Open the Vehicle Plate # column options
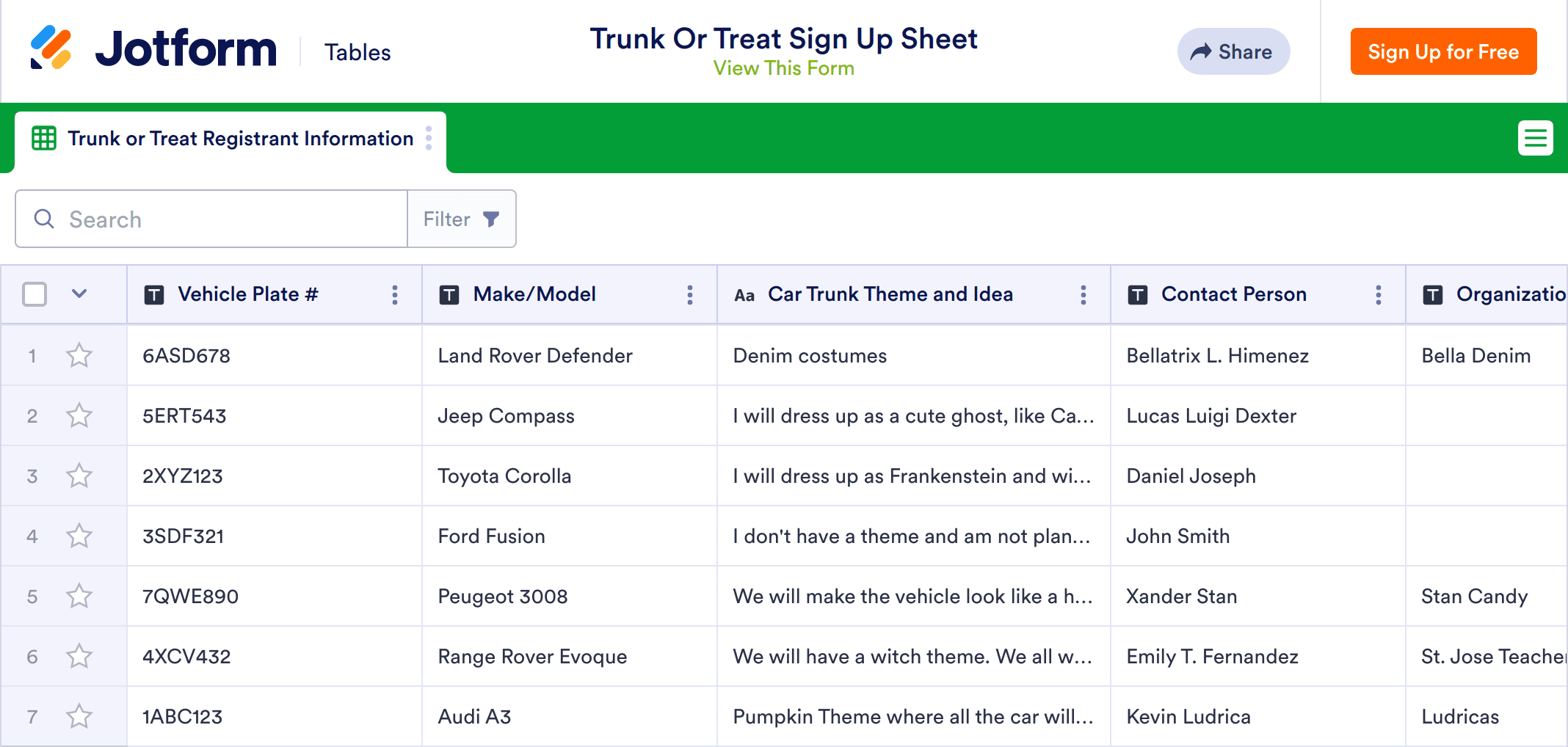This screenshot has width=1568, height=747. pos(395,295)
